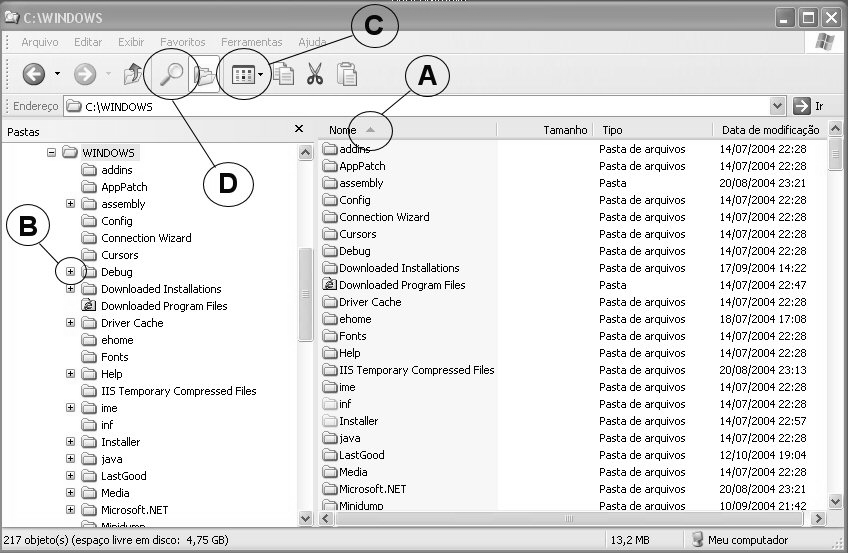This screenshot has height=553, width=848.
Task: Click the 17/09/2004 14:22 date cell
Action: (763, 268)
